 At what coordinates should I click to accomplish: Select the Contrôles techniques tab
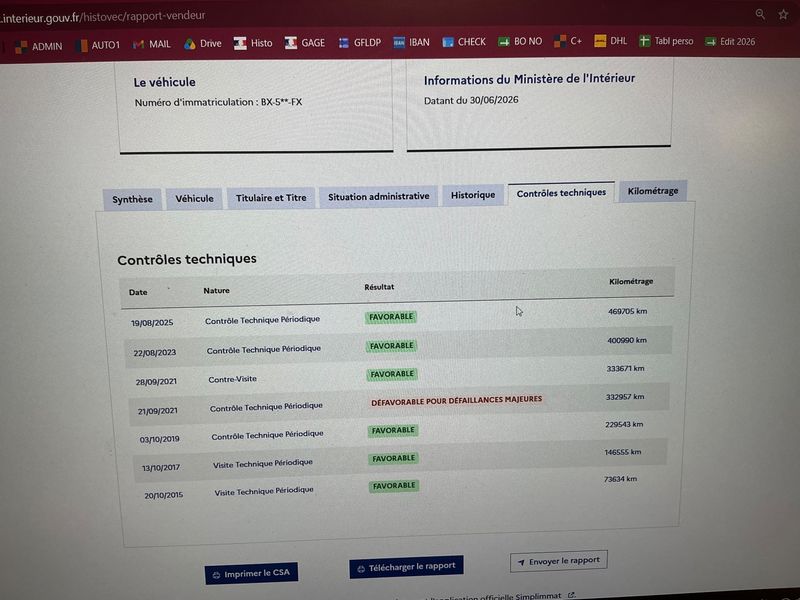(x=561, y=193)
